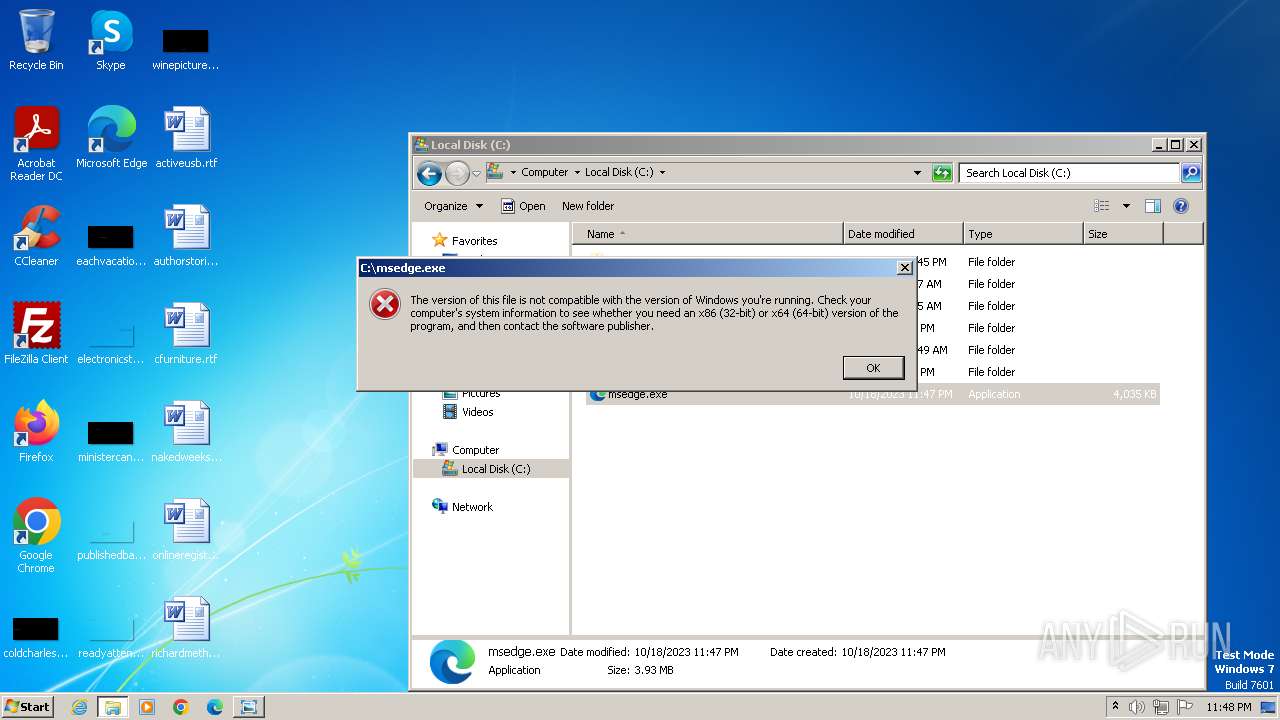Expand the Local Disk (C:) breadcrumb arrow
This screenshot has width=1280, height=720.
[x=662, y=172]
